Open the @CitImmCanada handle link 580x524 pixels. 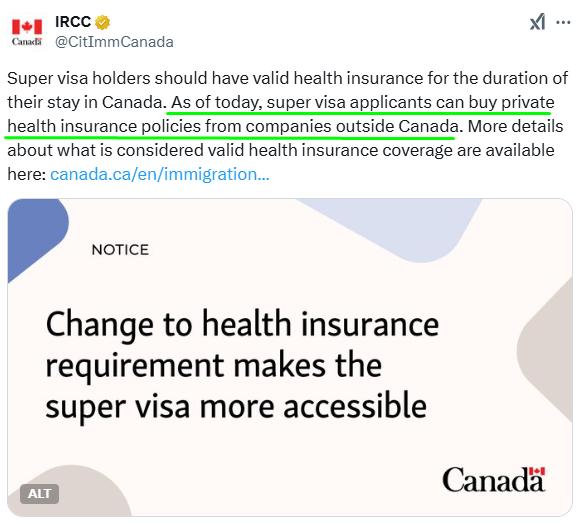[114, 42]
